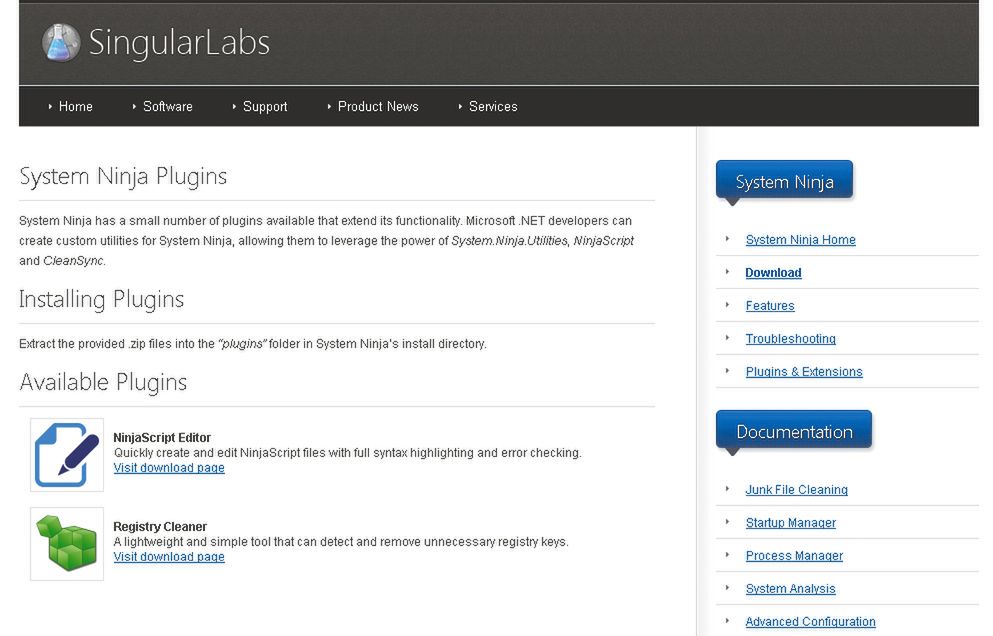Visit download page for NinjaScript Editor
The height and width of the screenshot is (636, 993).
click(169, 468)
